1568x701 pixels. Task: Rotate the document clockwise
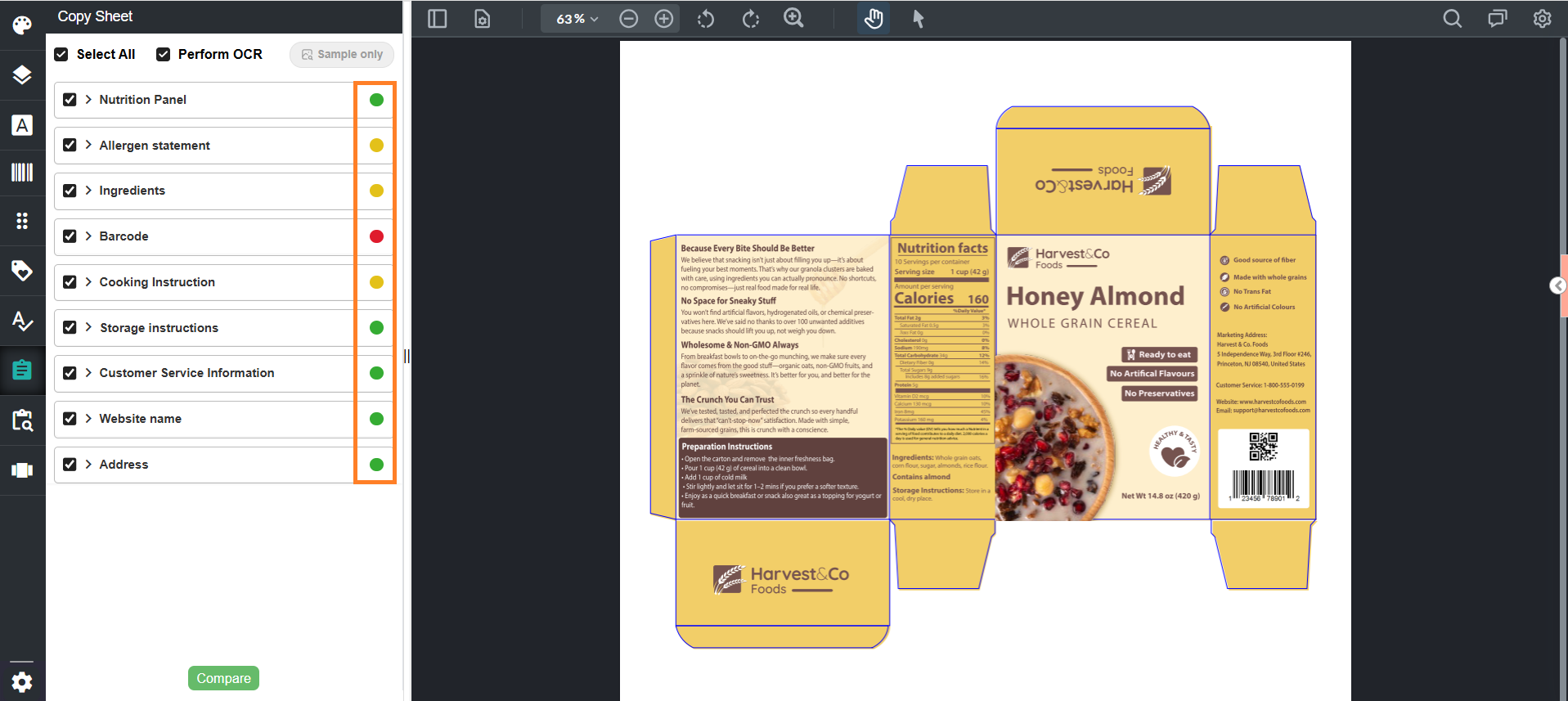(750, 18)
